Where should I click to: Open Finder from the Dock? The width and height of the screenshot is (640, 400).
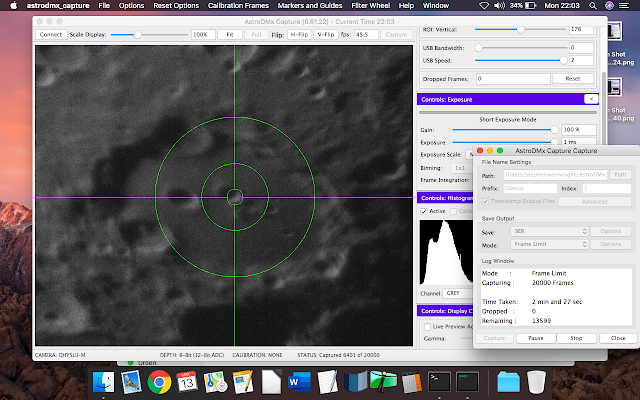pos(103,382)
